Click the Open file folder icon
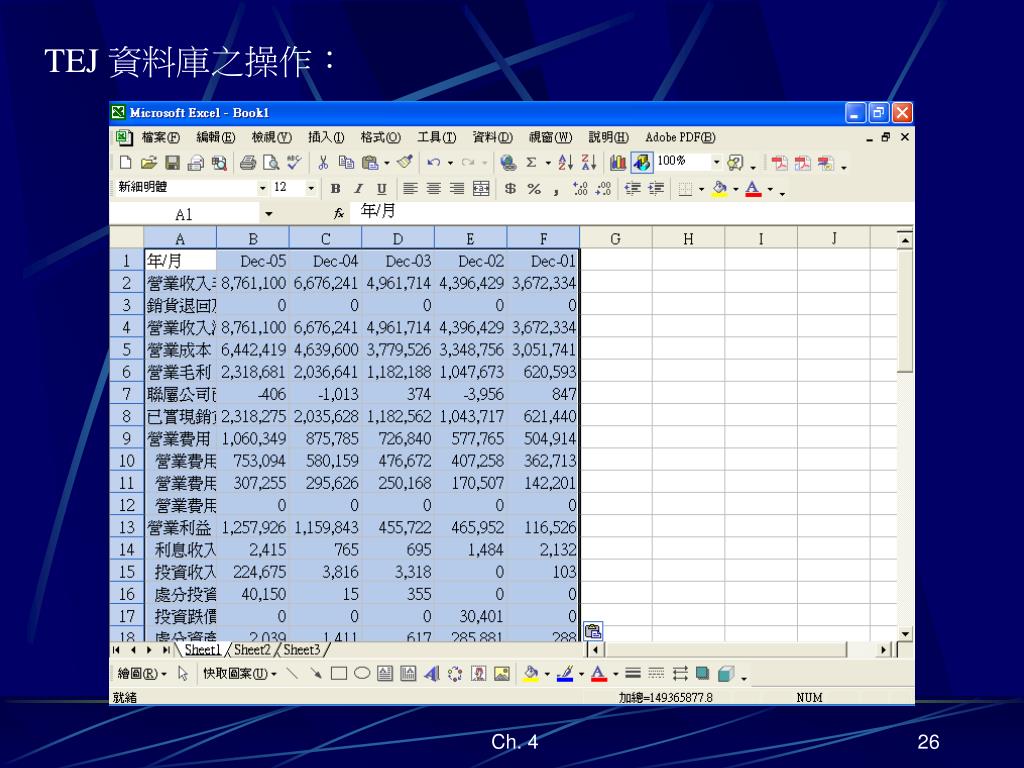The width and height of the screenshot is (1024, 768). [149, 163]
